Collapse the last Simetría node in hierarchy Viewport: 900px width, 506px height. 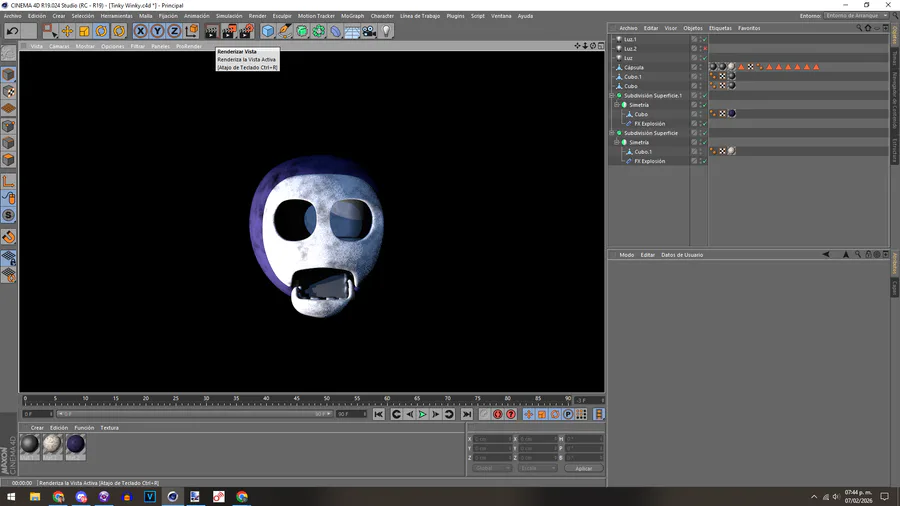point(618,142)
